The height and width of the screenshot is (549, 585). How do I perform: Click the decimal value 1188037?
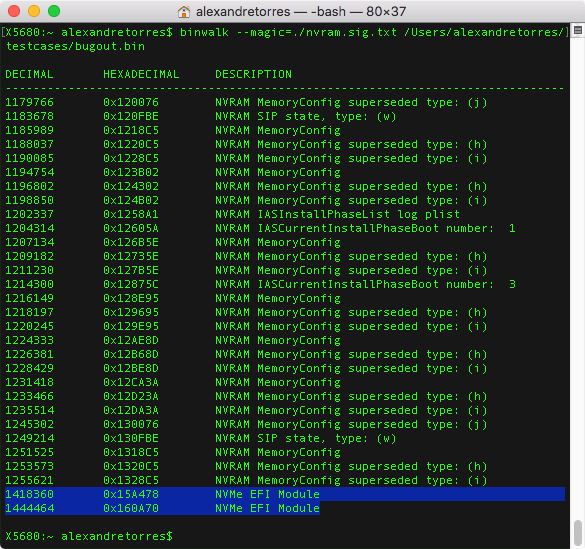(x=29, y=144)
